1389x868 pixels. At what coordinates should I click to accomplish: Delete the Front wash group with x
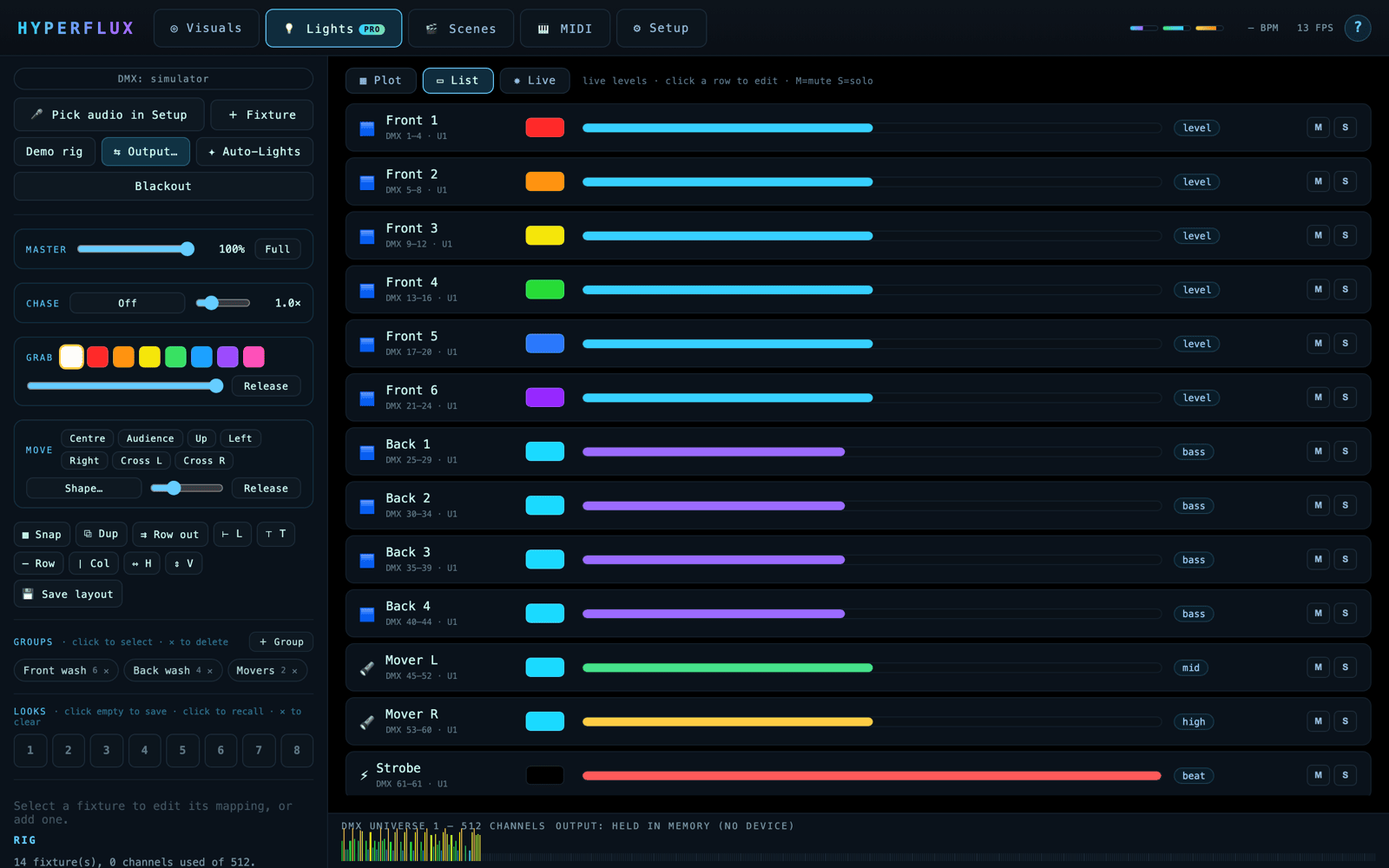pos(106,671)
